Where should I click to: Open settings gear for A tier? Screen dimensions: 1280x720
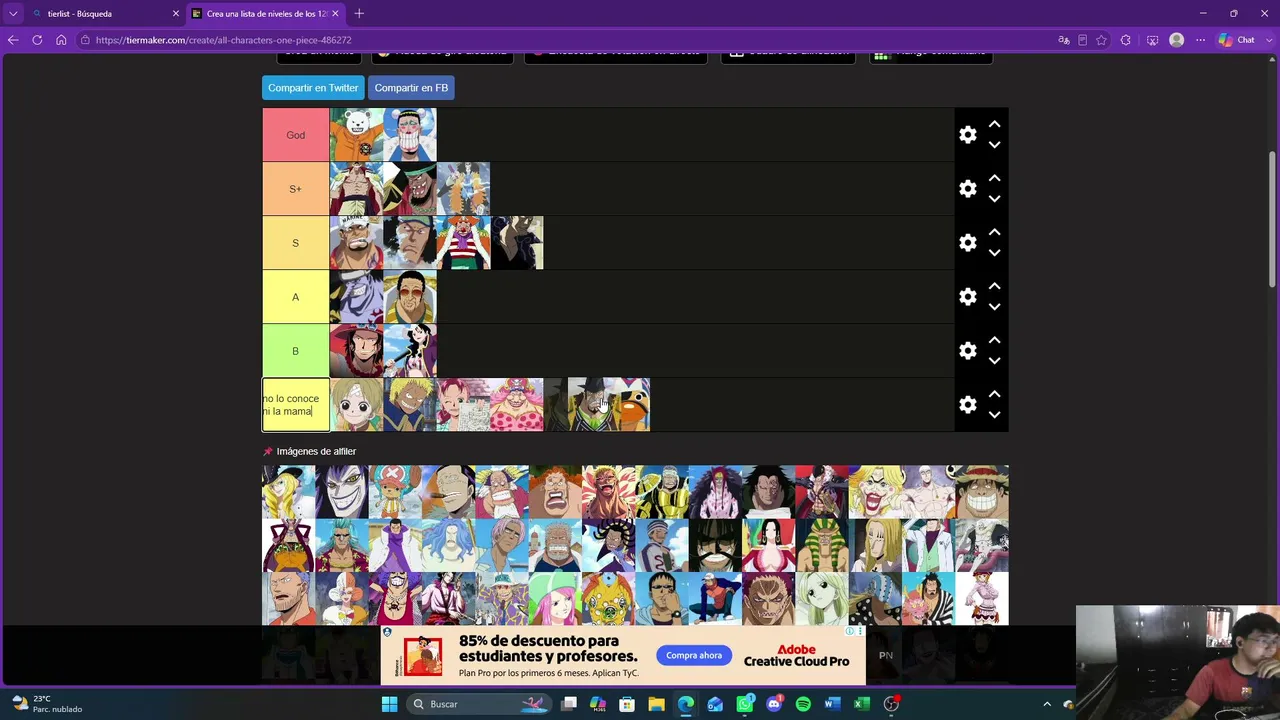967,297
